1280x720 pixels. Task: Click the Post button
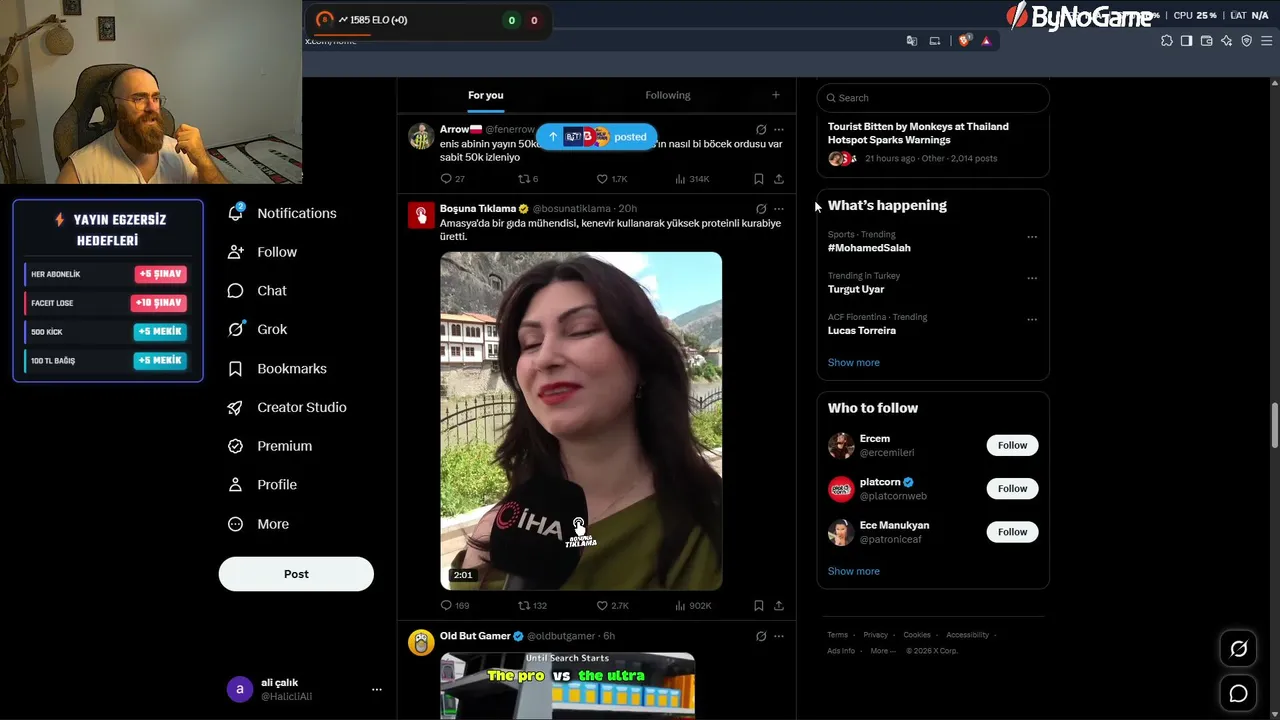(x=296, y=574)
